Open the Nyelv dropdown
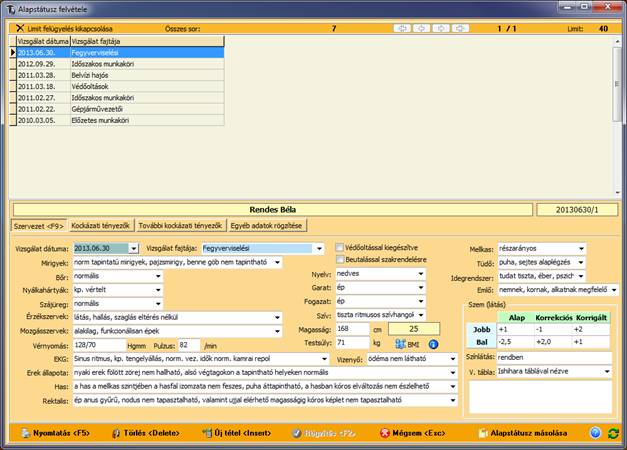Viewport: 627px width, 450px height. point(421,274)
